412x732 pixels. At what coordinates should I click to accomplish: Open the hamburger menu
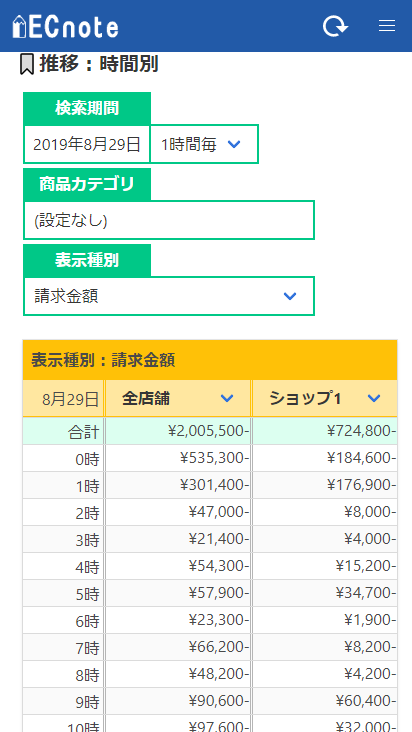coord(387,26)
